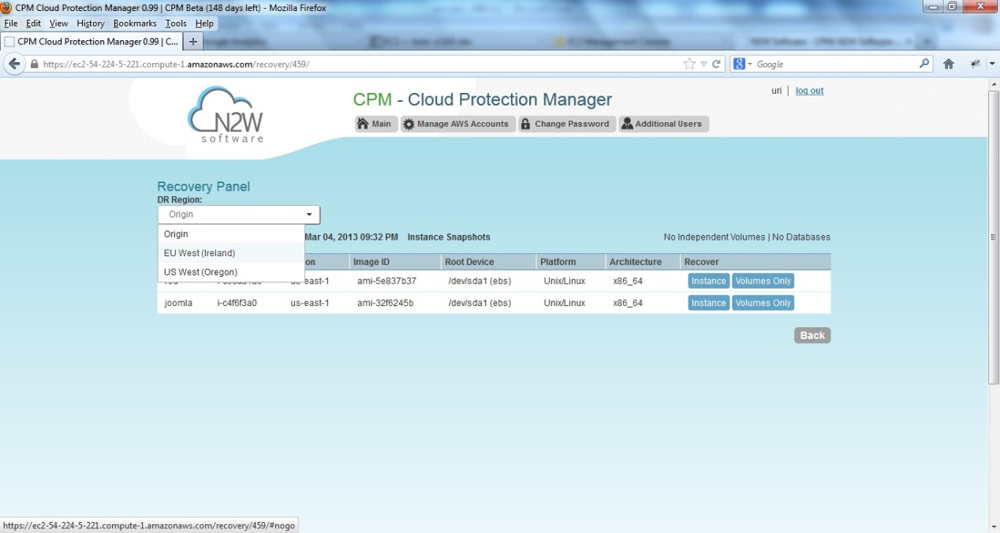Open the DR Region dropdown

pyautogui.click(x=239, y=214)
